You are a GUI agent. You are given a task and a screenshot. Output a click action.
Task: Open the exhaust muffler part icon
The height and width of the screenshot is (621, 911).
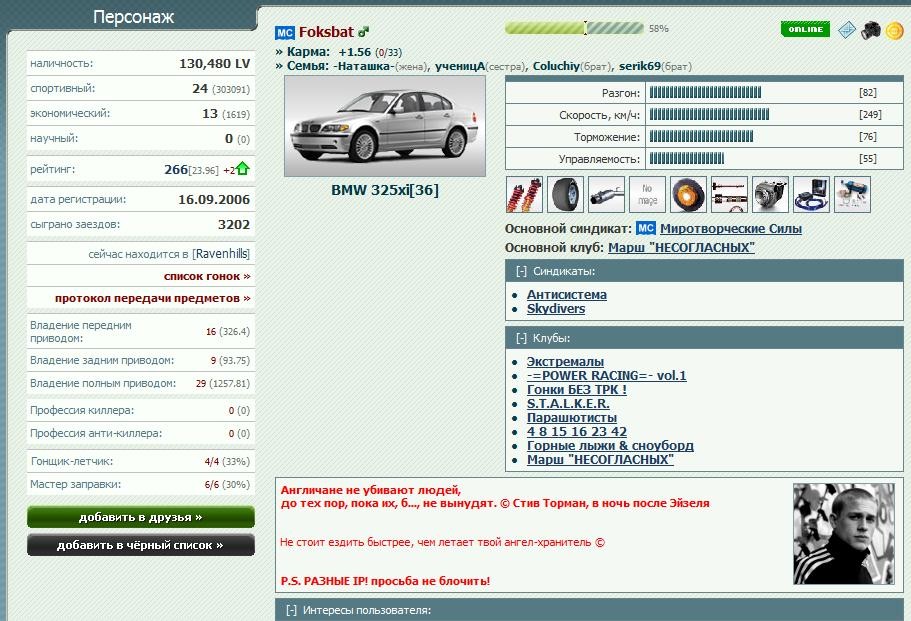point(606,194)
